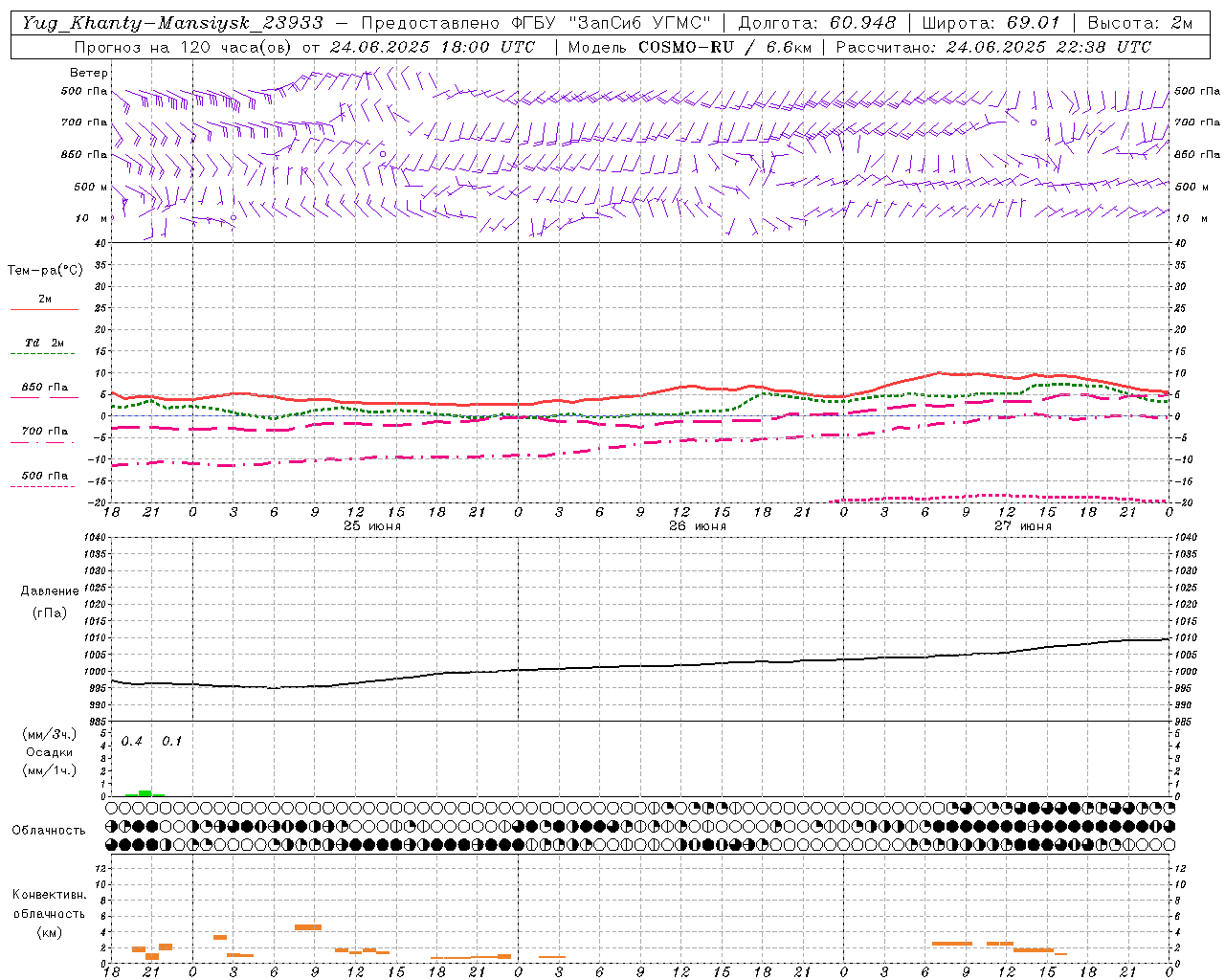Select the Модель COSMO-RU / 6.6км text
This screenshot has height=980, width=1225.
pyautogui.click(x=688, y=47)
